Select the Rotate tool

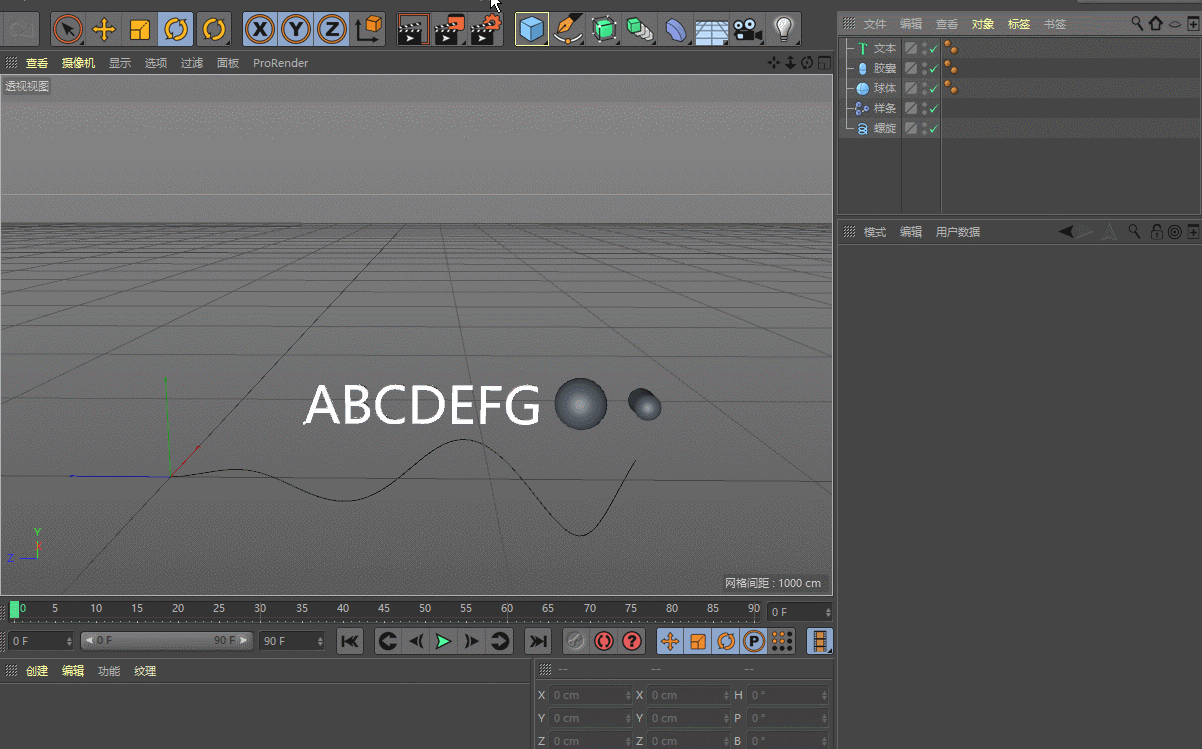[176, 29]
